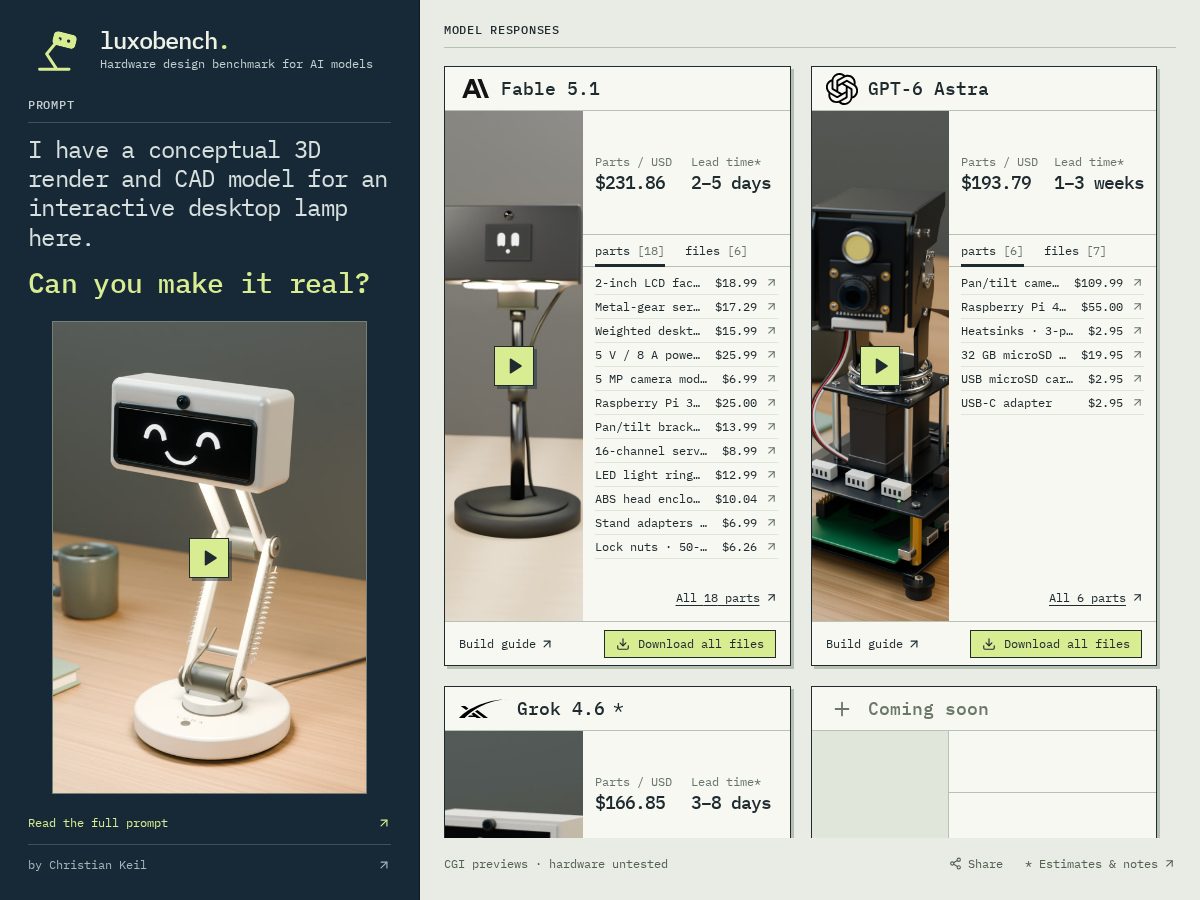Click the xAI logo beside Grok 4.6

(480, 709)
